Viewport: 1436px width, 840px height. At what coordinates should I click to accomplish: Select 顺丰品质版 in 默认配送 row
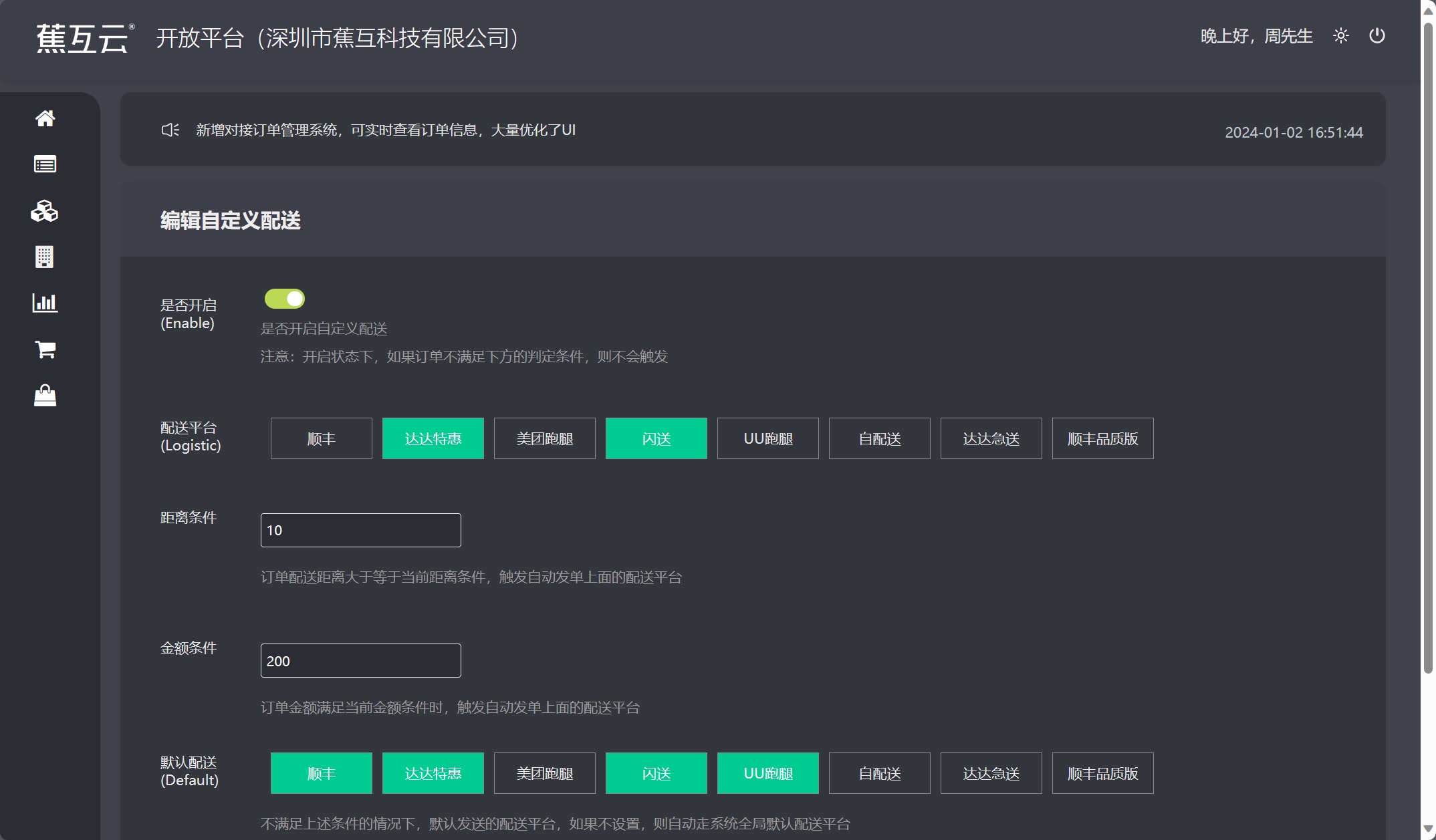(1103, 773)
